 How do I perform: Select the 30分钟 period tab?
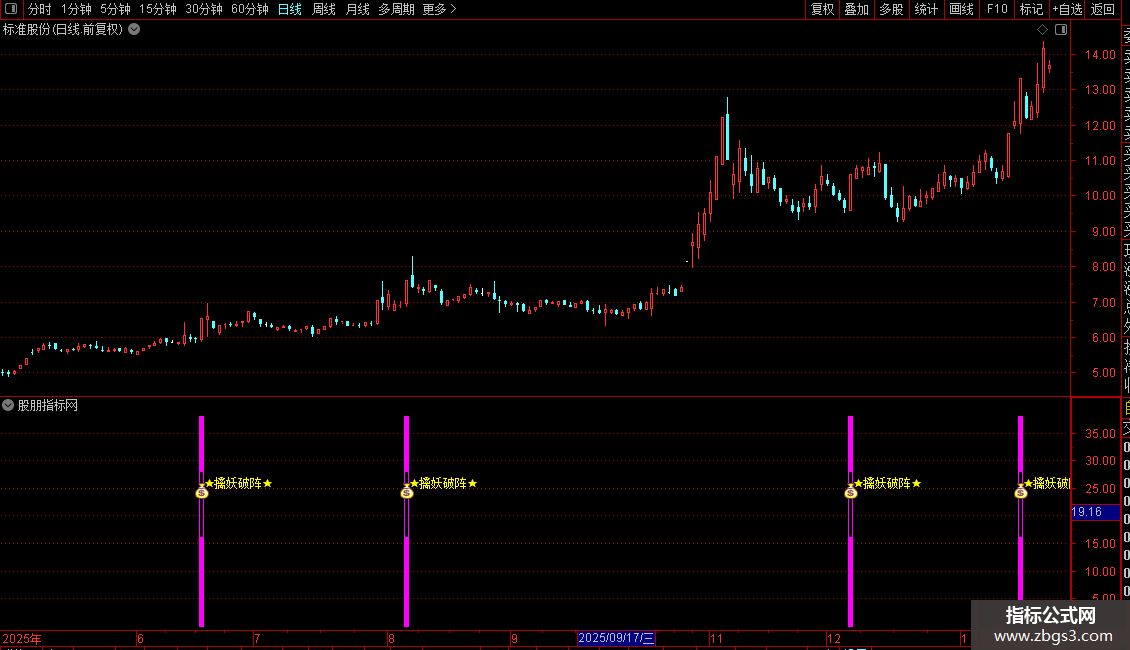click(204, 9)
